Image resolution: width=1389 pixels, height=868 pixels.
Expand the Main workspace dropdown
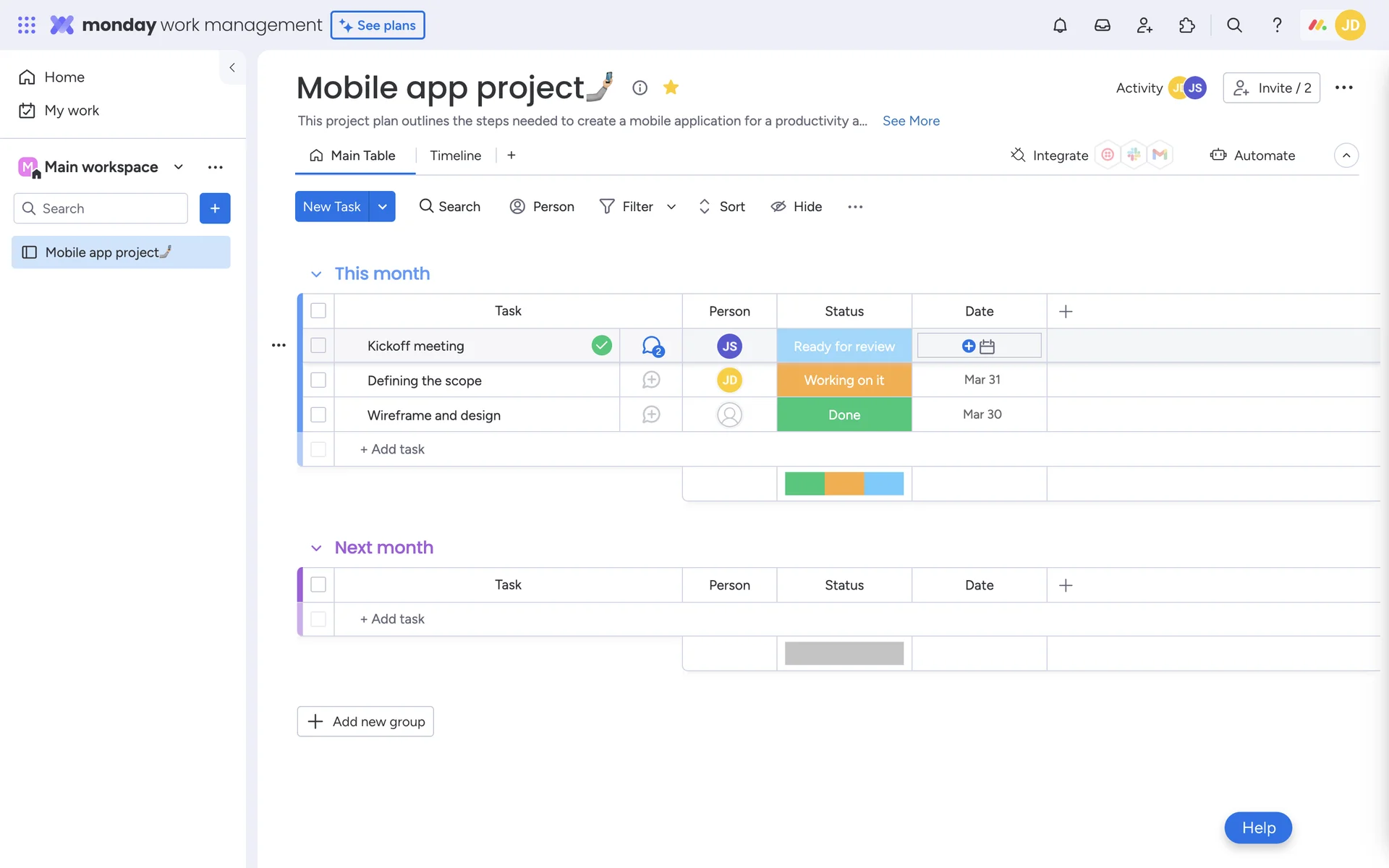point(179,167)
